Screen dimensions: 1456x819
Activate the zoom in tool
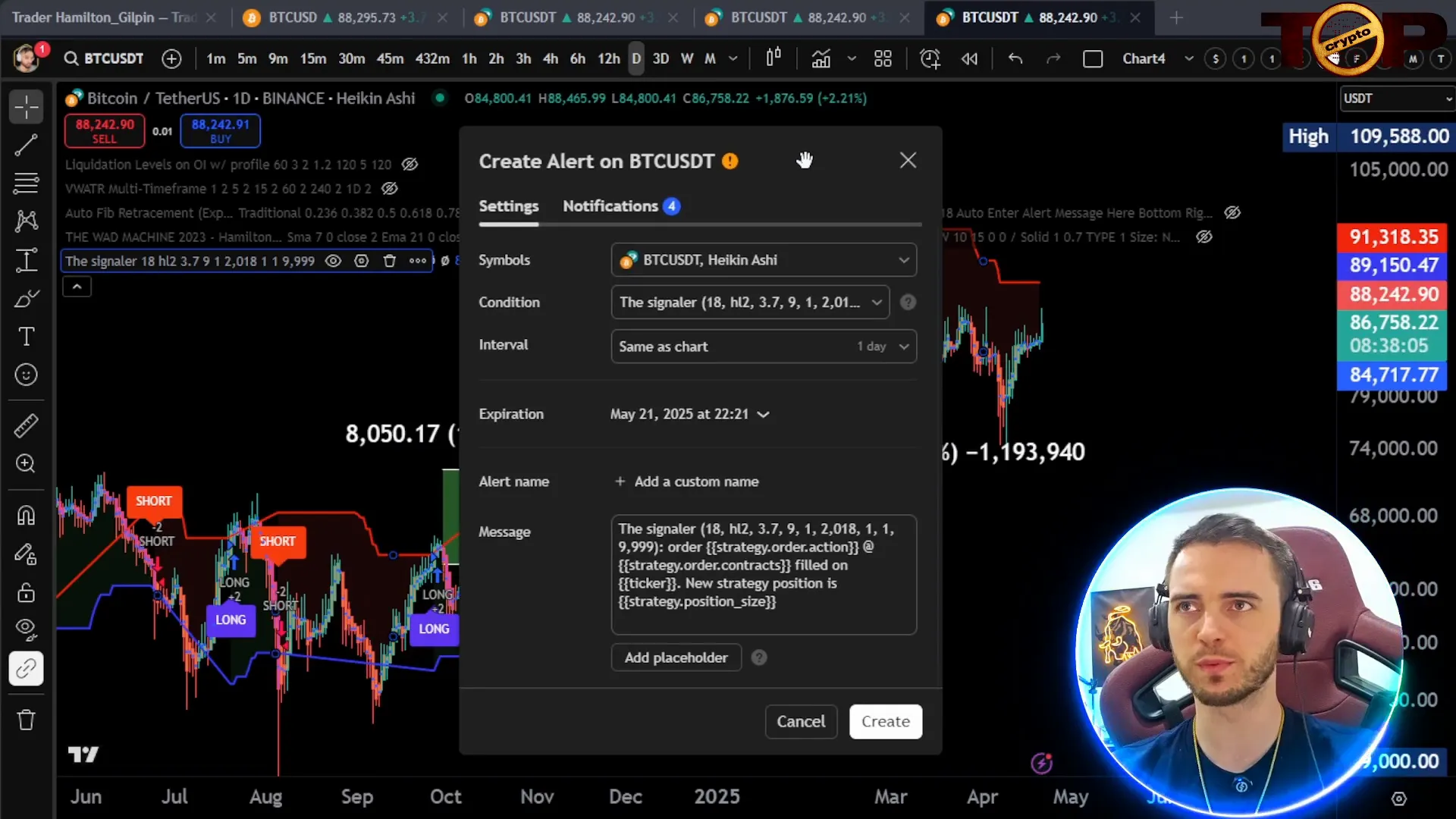tap(26, 463)
